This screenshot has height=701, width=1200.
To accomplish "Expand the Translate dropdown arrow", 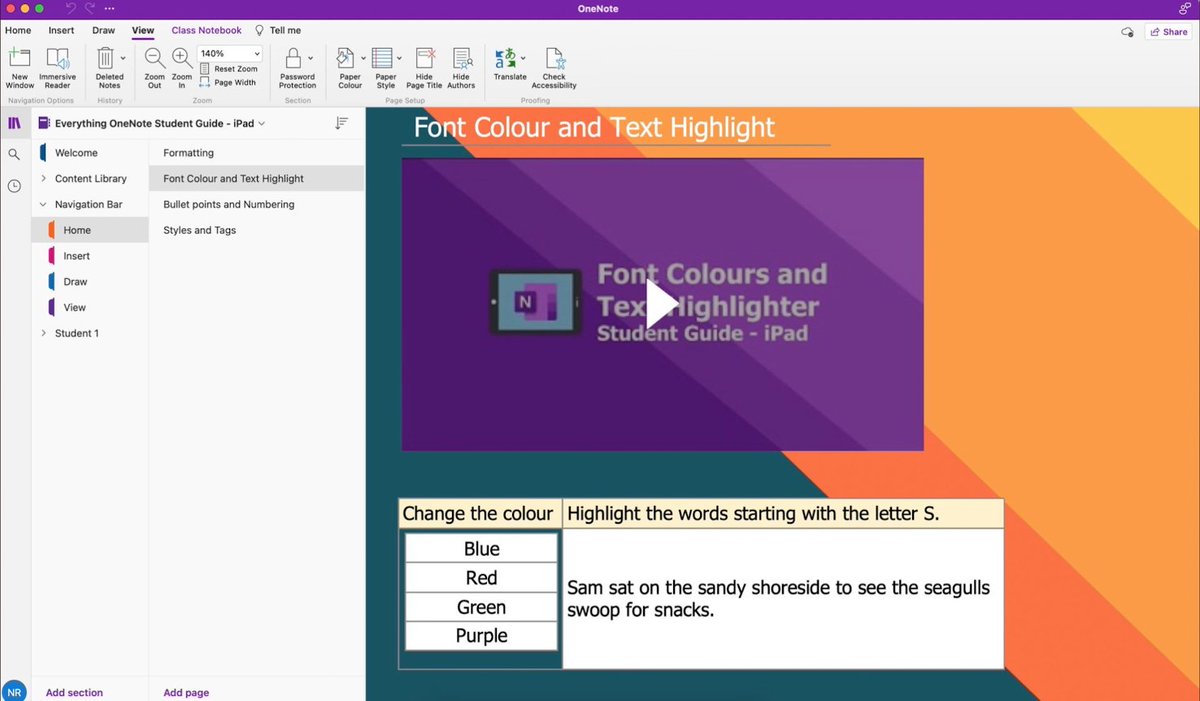I will pos(524,58).
